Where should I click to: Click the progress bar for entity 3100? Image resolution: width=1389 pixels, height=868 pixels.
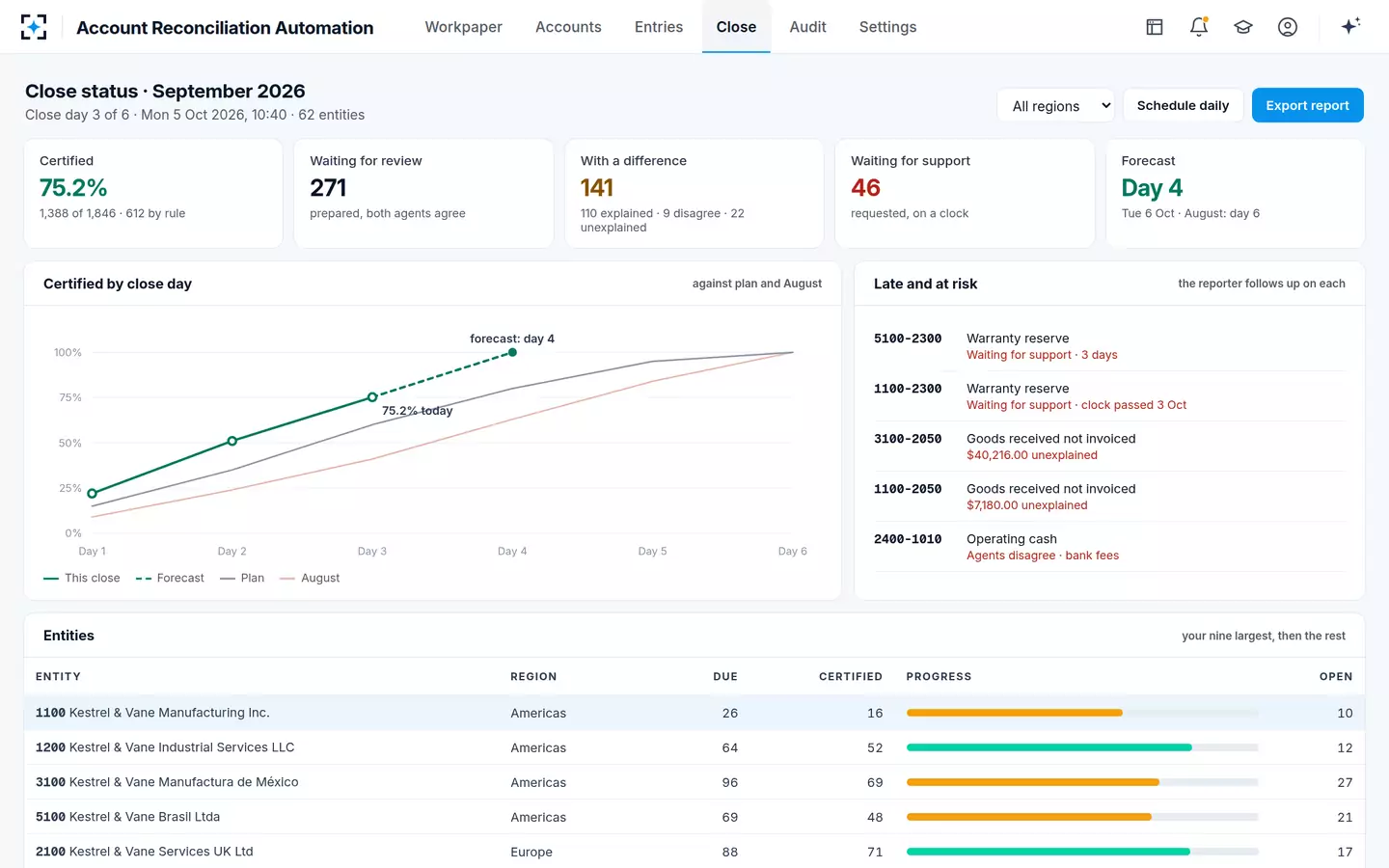(1082, 782)
